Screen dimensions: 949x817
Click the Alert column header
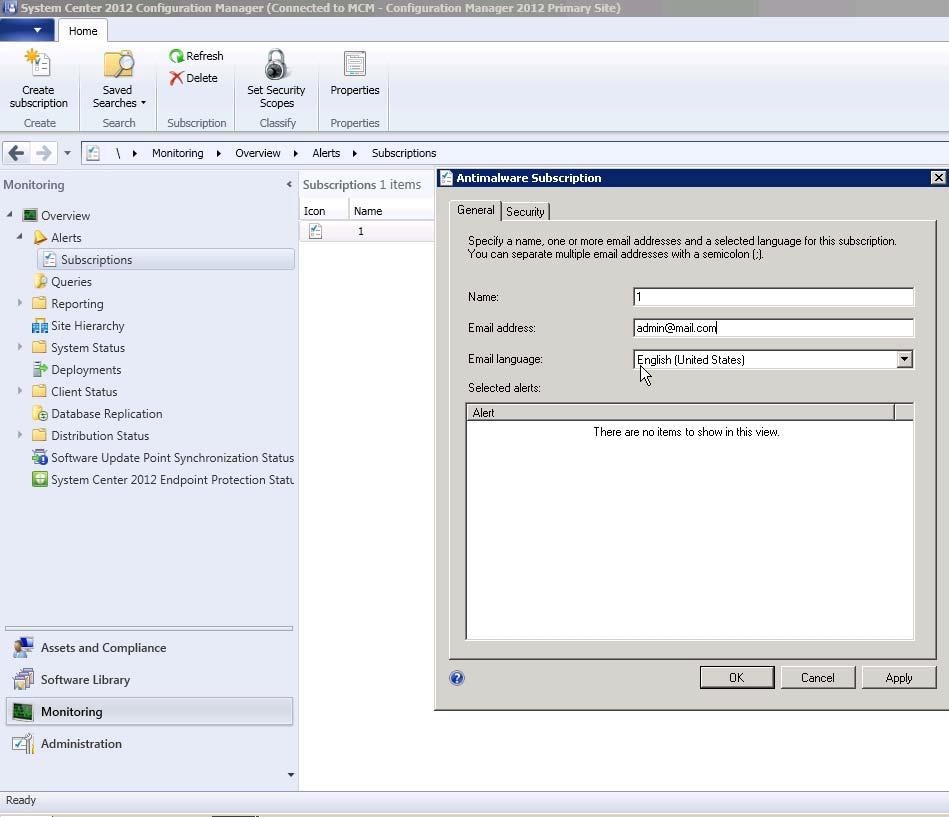pyautogui.click(x=680, y=413)
